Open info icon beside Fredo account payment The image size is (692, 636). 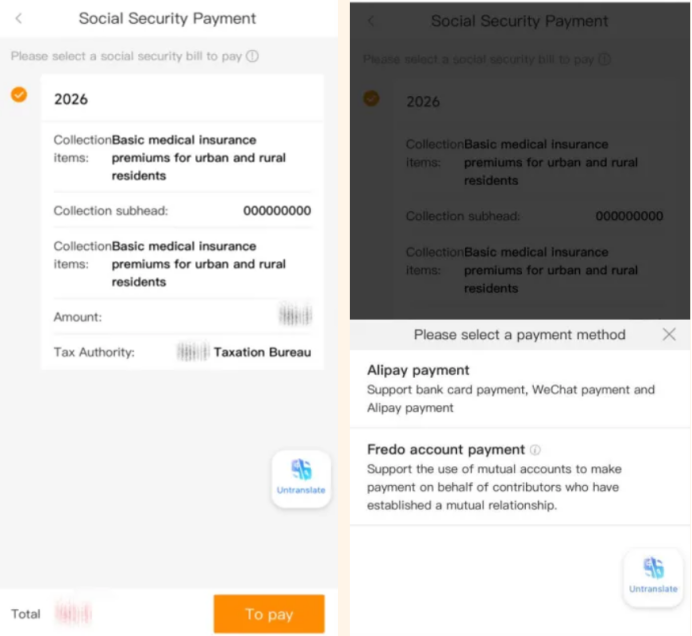coord(536,450)
